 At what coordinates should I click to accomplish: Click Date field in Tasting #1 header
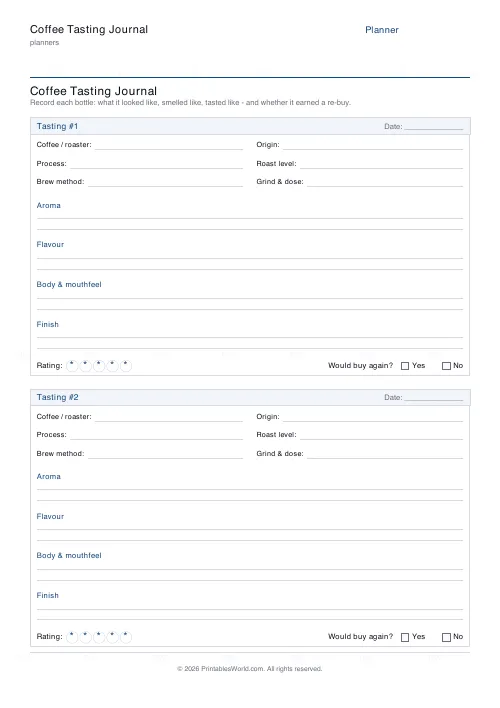(x=434, y=126)
